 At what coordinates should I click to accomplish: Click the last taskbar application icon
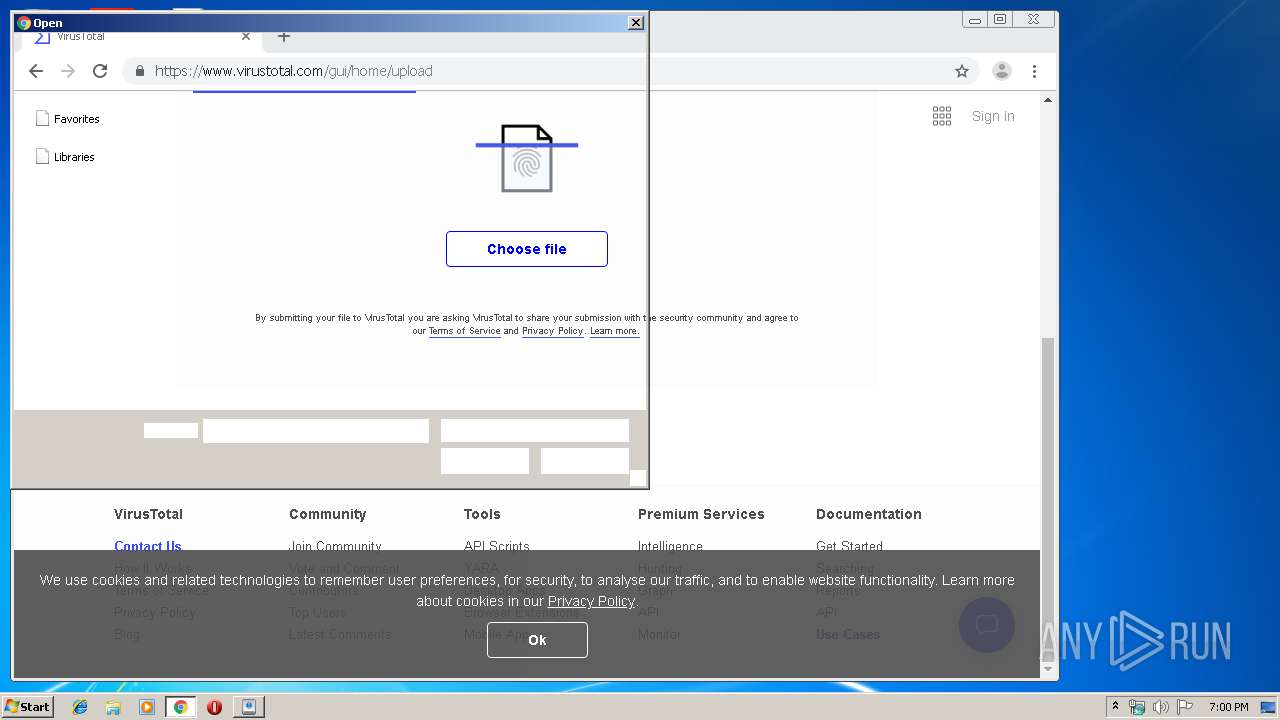[x=249, y=707]
